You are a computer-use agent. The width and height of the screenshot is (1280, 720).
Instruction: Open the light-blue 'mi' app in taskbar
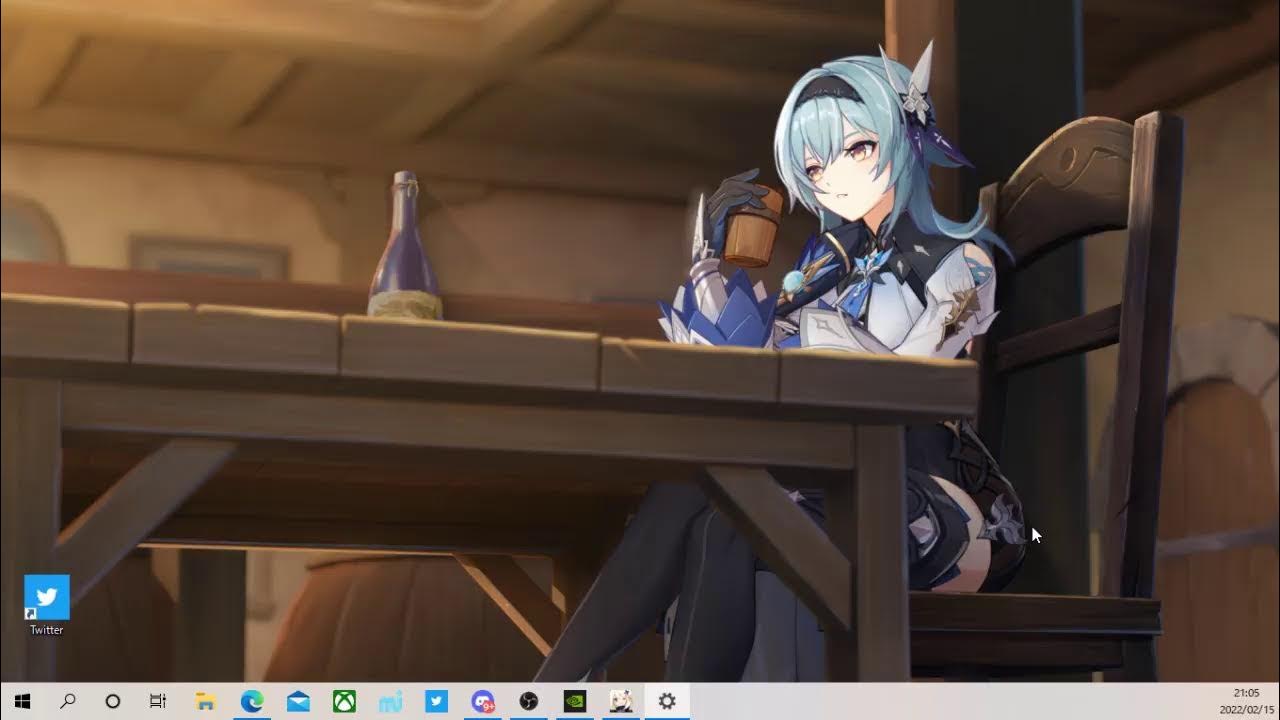[390, 702]
